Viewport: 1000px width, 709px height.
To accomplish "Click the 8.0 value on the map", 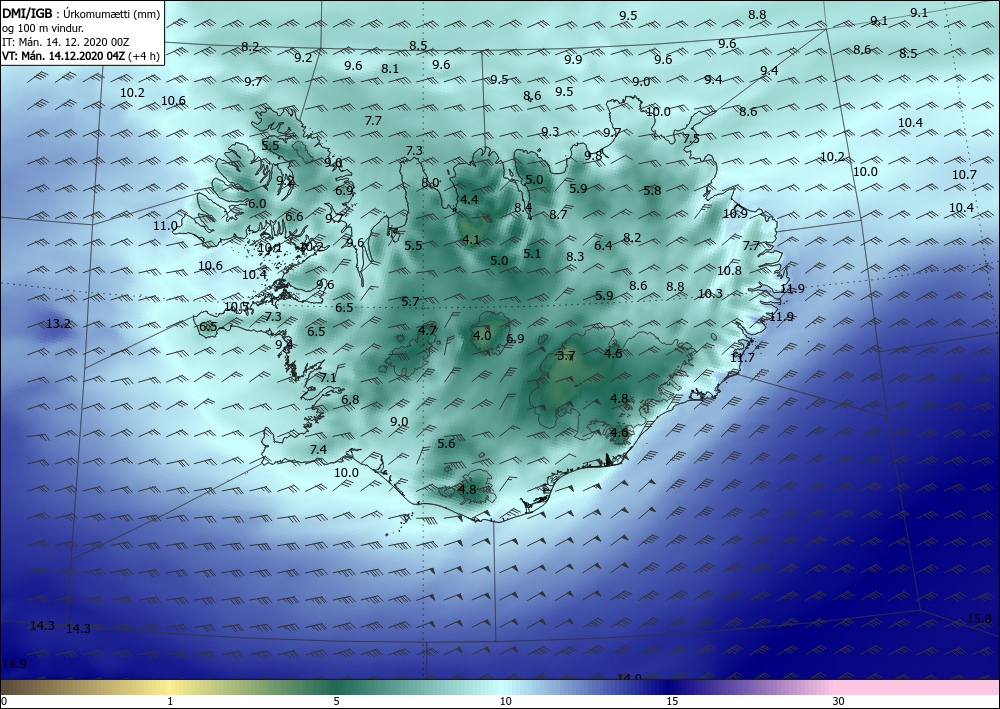I will point(430,182).
